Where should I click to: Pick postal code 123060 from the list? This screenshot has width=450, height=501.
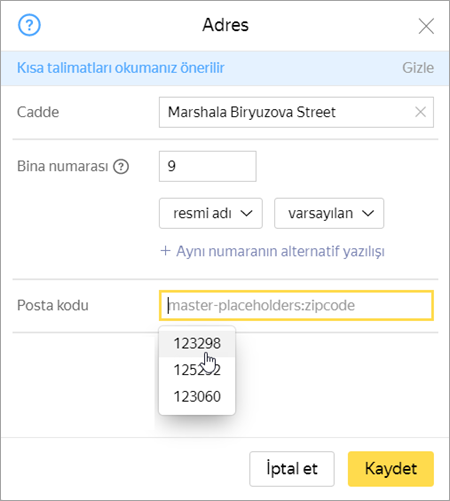197,397
